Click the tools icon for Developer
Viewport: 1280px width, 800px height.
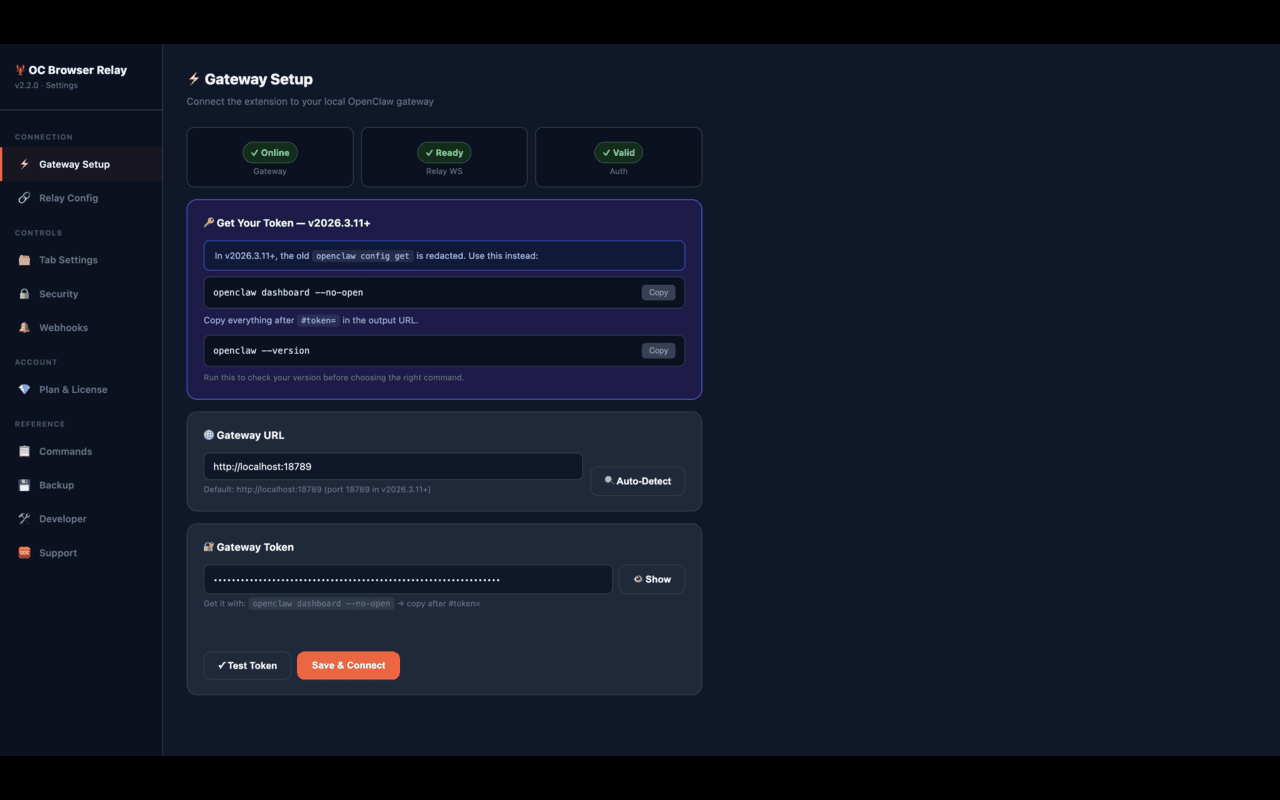tap(24, 519)
